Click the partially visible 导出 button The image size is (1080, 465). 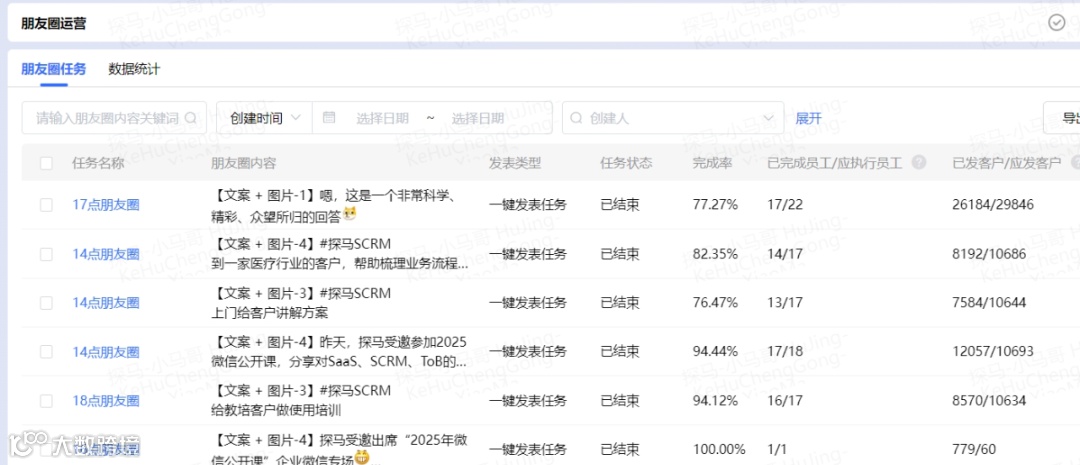(x=1062, y=118)
